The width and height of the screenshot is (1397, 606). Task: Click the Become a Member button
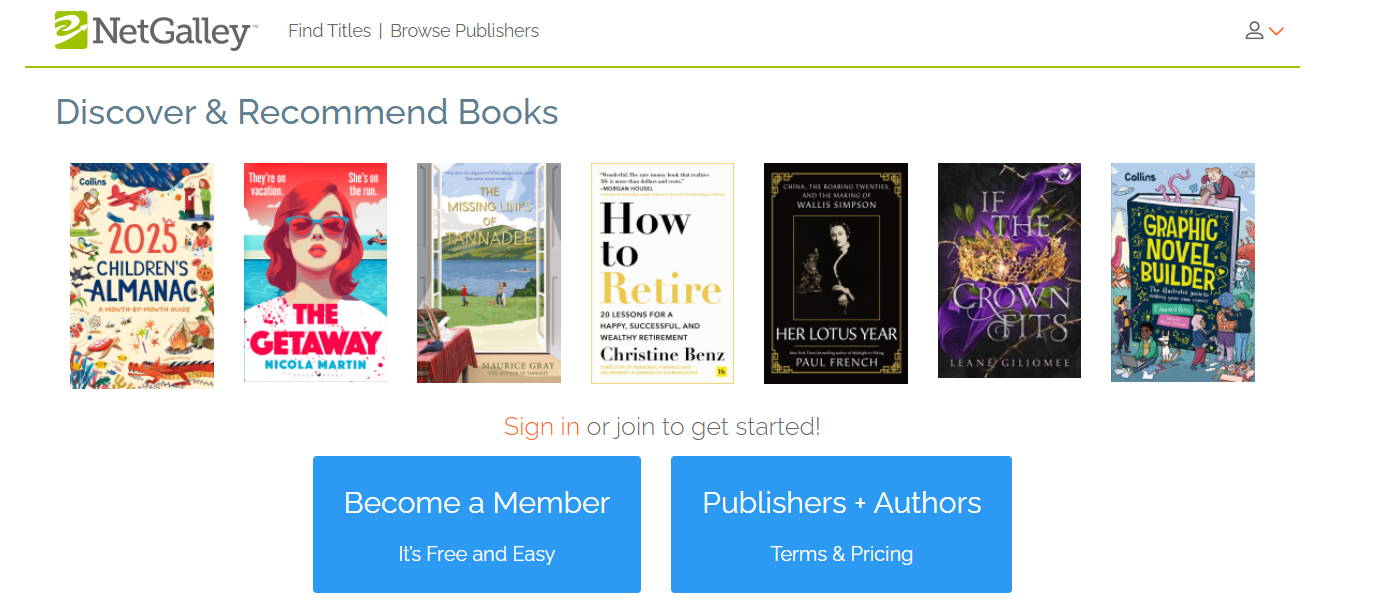(477, 525)
